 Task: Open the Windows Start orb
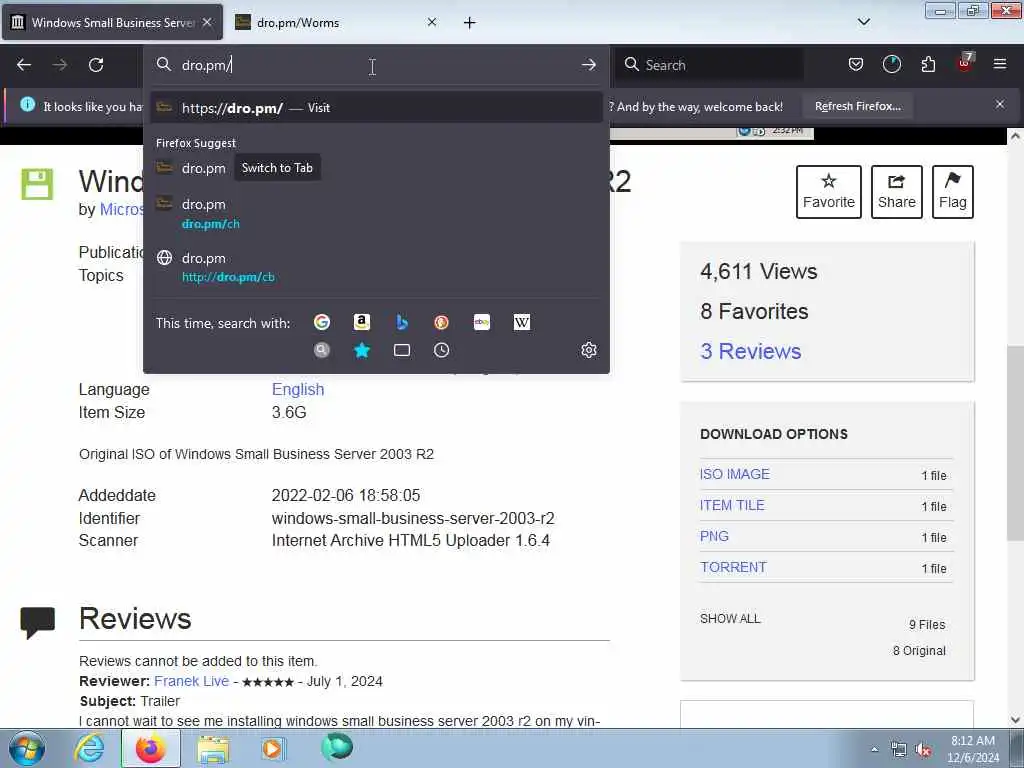click(27, 748)
